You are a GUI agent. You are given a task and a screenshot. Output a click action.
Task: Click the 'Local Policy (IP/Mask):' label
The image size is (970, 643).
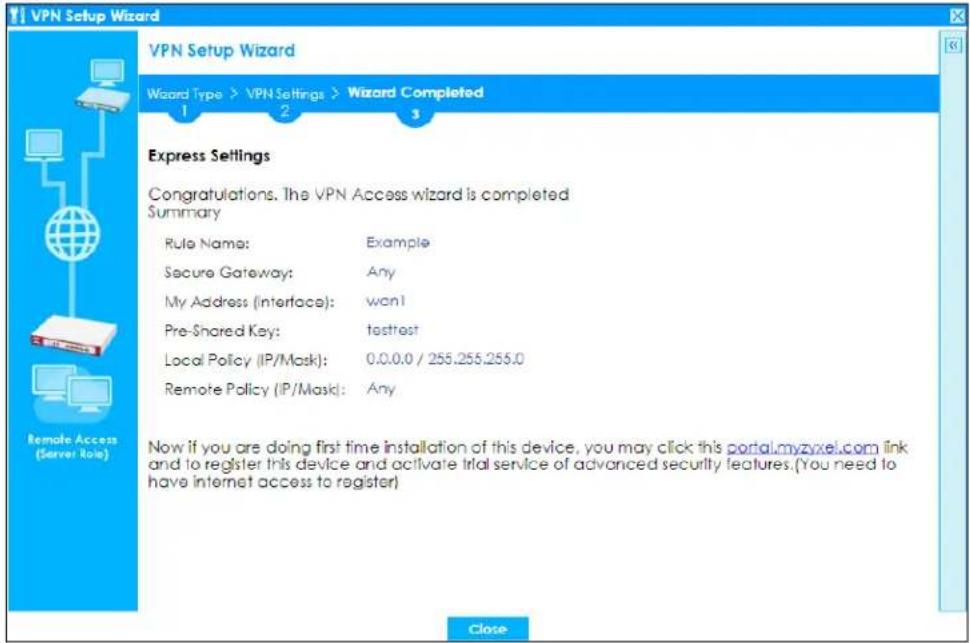[x=246, y=360]
